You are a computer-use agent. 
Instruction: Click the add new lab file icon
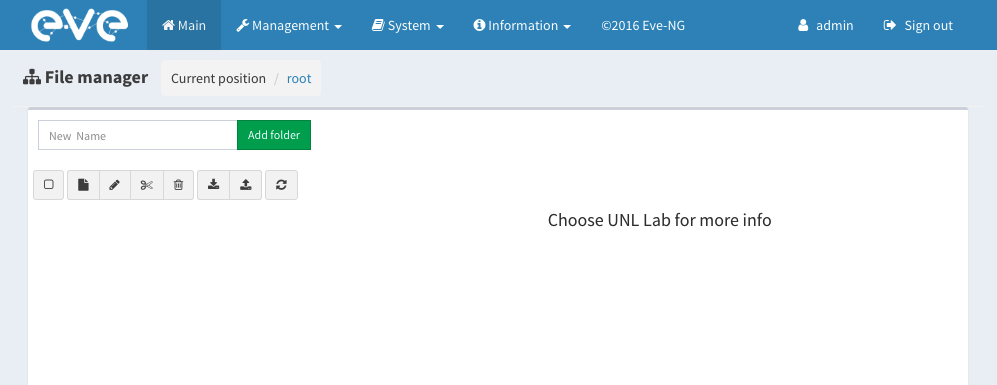tap(83, 185)
